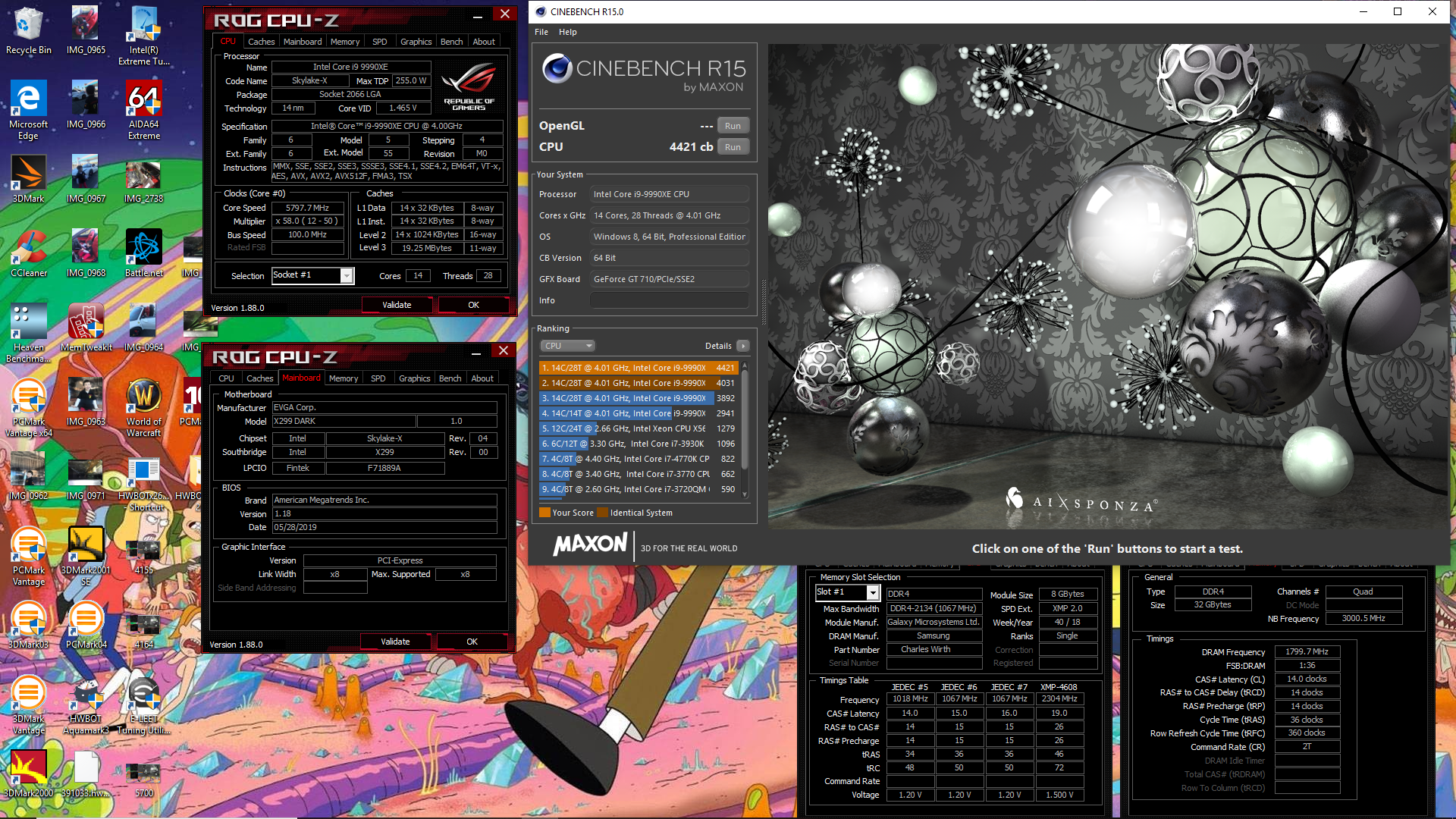This screenshot has height=819, width=1456.
Task: Select the IMG_0965 image file
Action: [x=86, y=30]
